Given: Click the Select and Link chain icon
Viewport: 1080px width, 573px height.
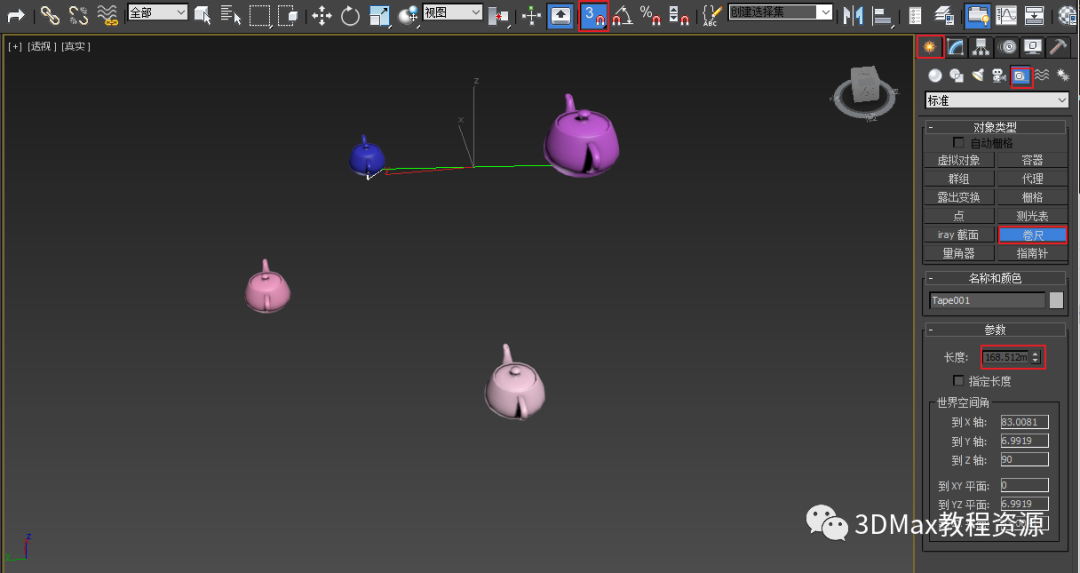Looking at the screenshot, I should click(x=50, y=15).
